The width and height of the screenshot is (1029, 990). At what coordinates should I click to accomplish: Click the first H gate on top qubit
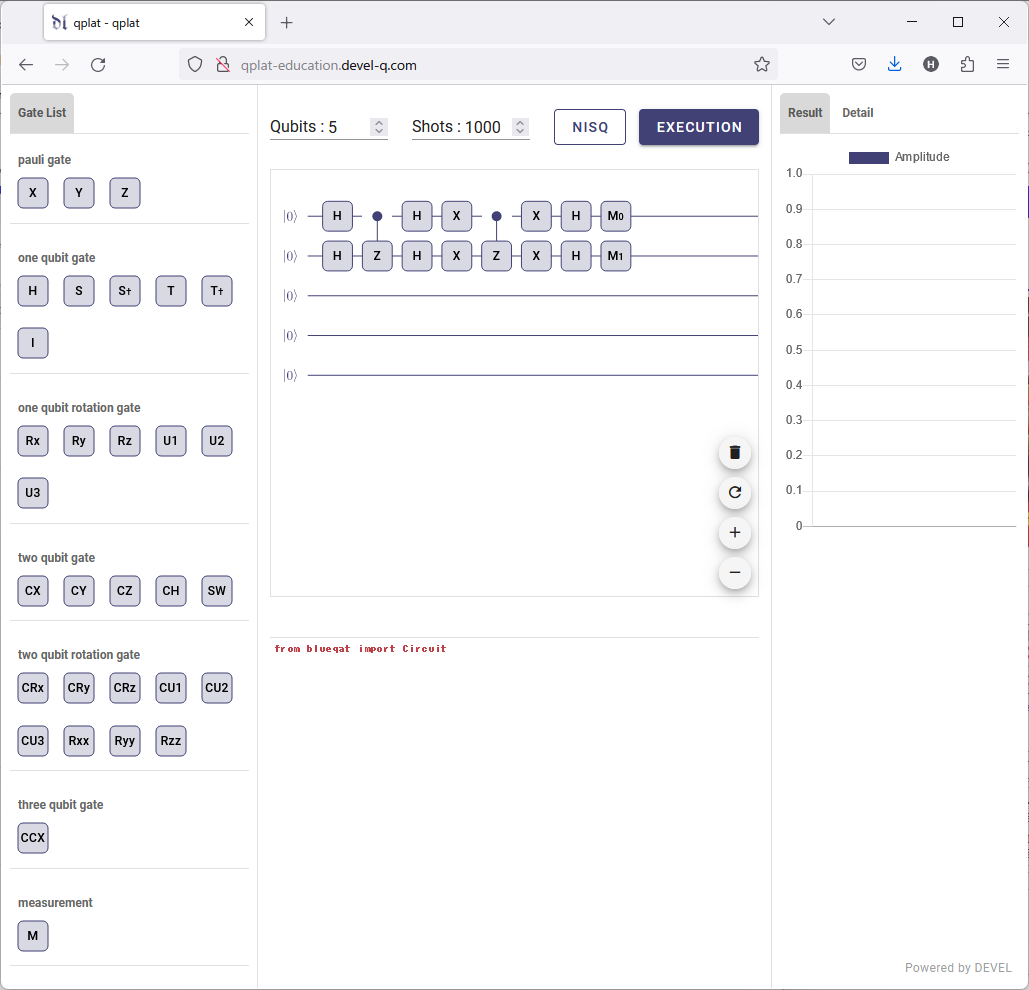click(x=337, y=216)
